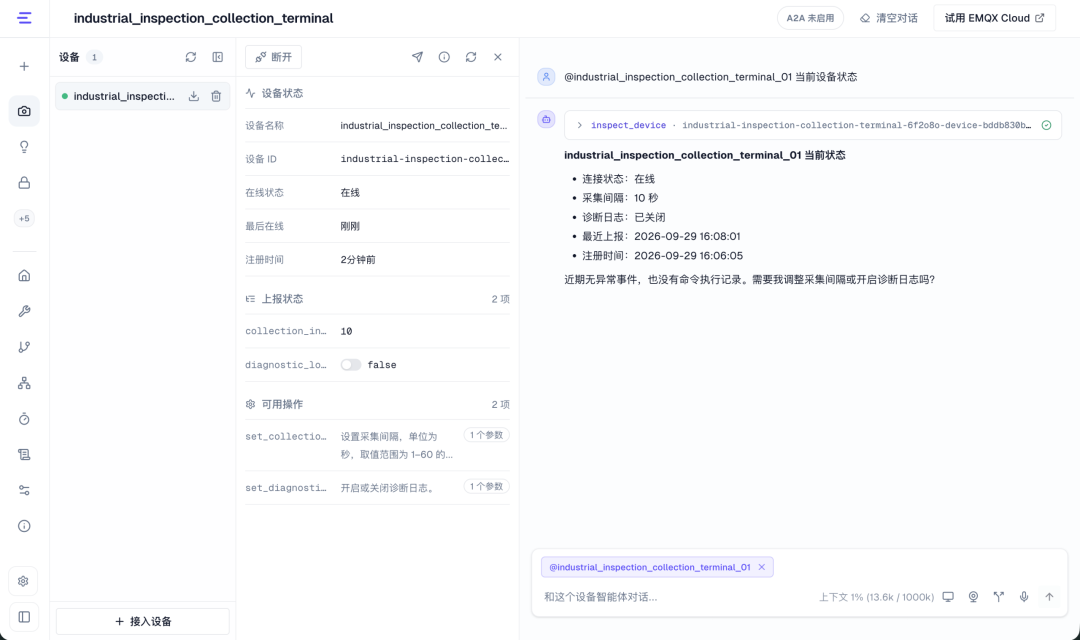The width and height of the screenshot is (1080, 640).
Task: Open the camera devices sidebar icon
Action: 24,111
